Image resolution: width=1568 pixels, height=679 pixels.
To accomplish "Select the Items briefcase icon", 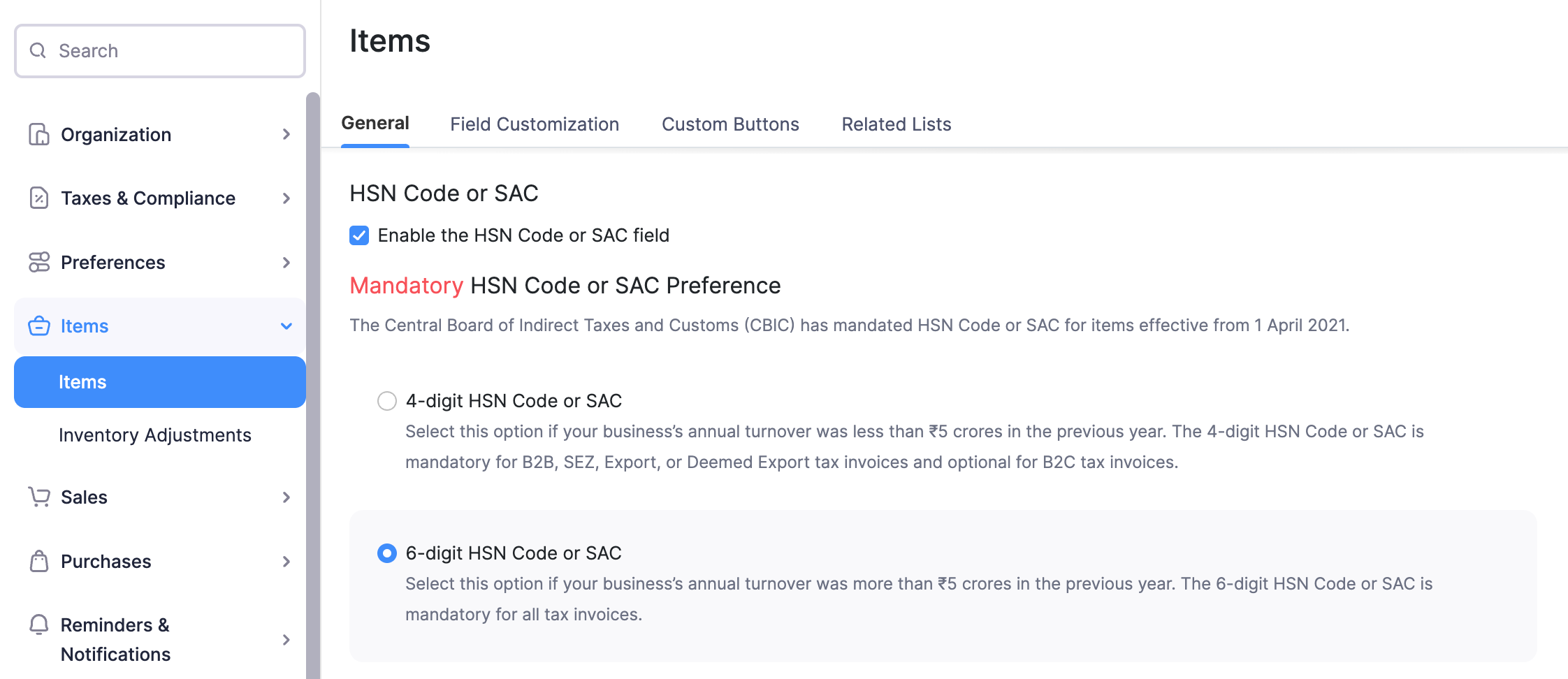I will coord(39,326).
